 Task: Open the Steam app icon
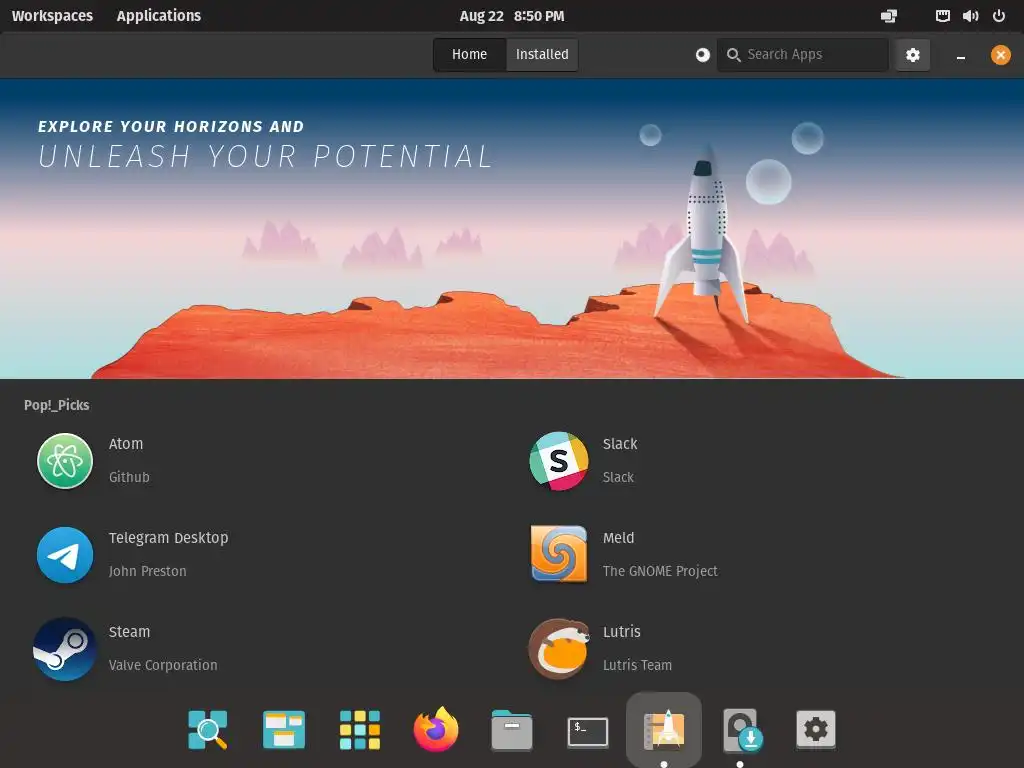[65, 649]
